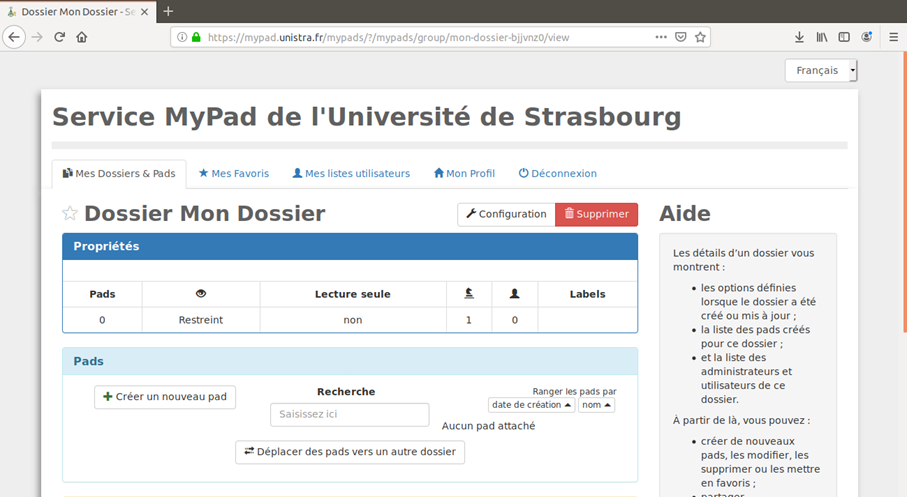This screenshot has height=497, width=907.
Task: Click the Créer un nouveau pad button
Action: [165, 397]
